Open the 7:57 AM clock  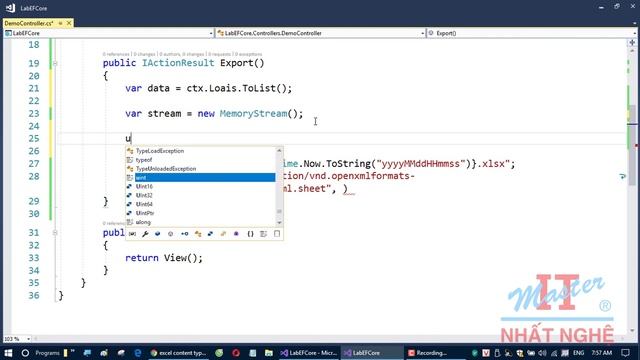tap(602, 353)
